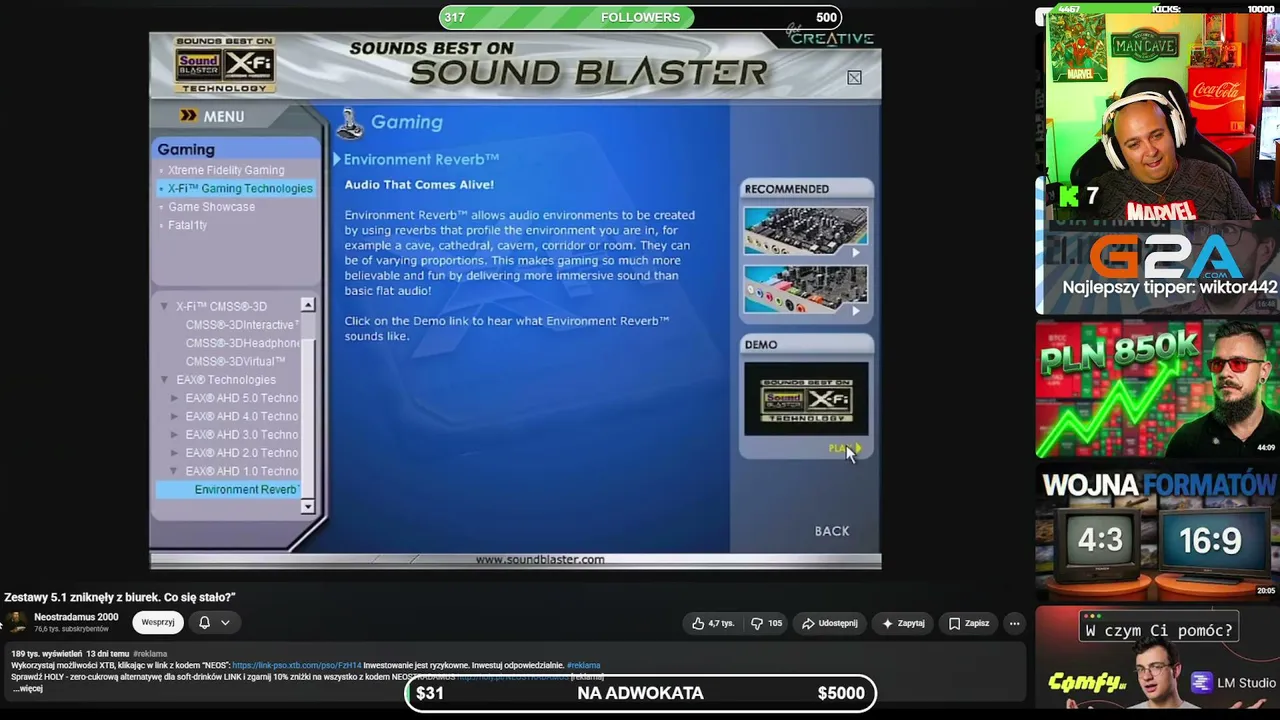Select CMSS-3DHeadphone tree item
Image resolution: width=1280 pixels, height=720 pixels.
tap(243, 343)
